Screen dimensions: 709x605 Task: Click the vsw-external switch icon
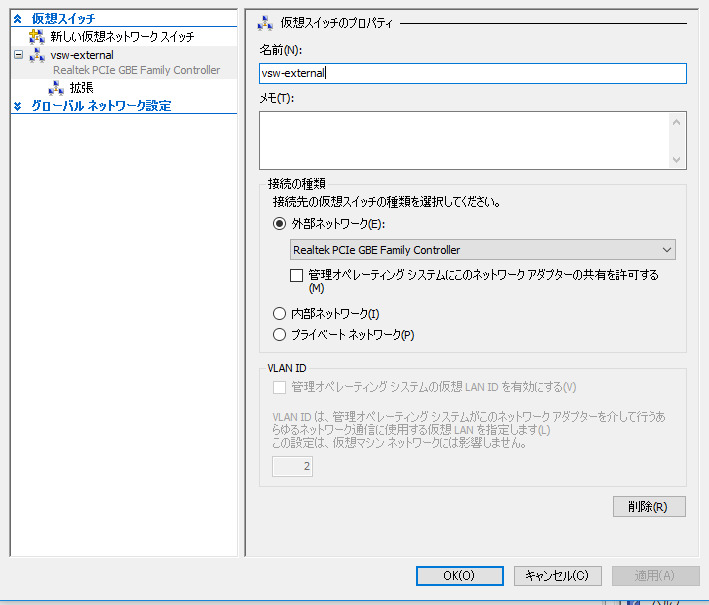pyautogui.click(x=37, y=55)
